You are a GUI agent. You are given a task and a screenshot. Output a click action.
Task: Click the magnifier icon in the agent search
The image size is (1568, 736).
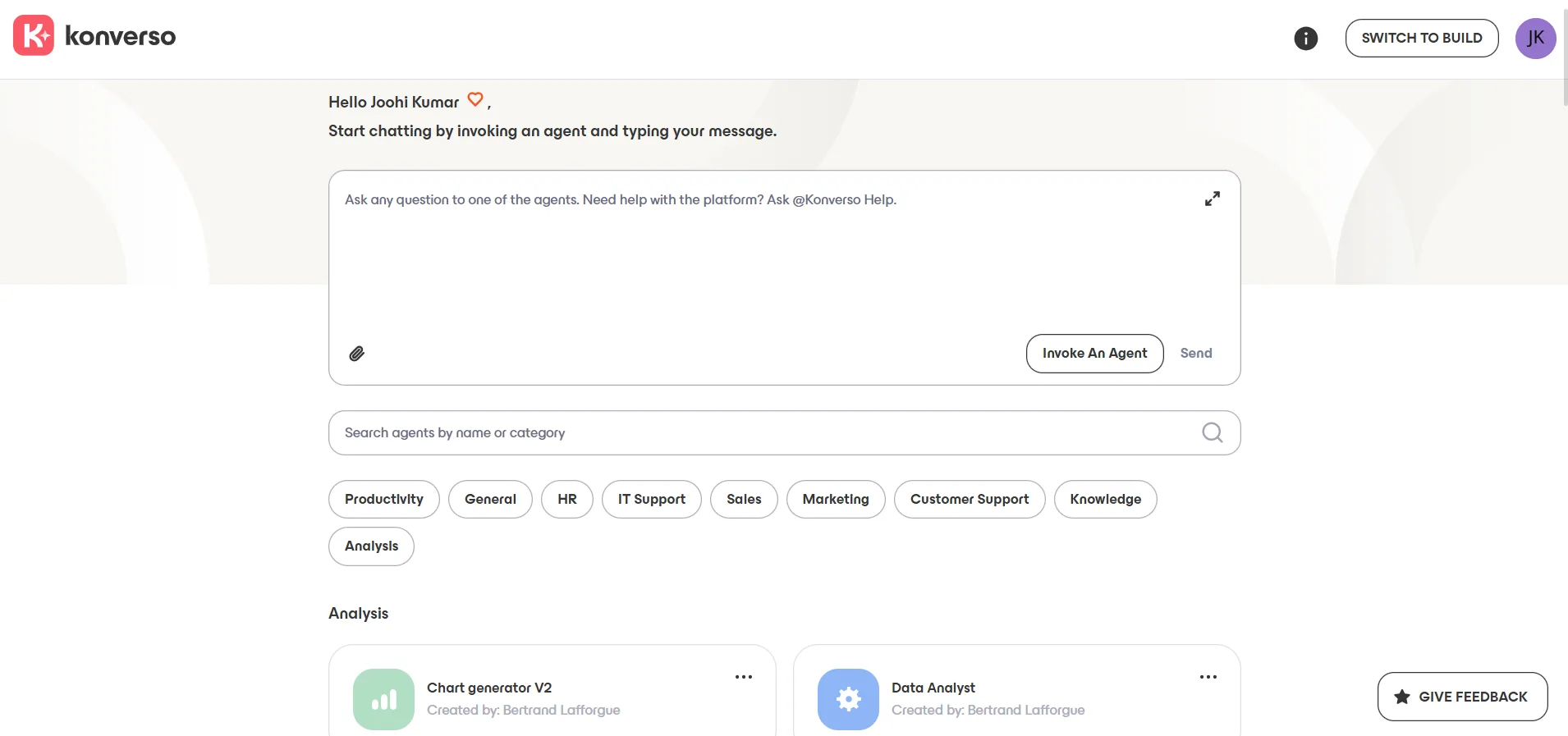[x=1213, y=432]
